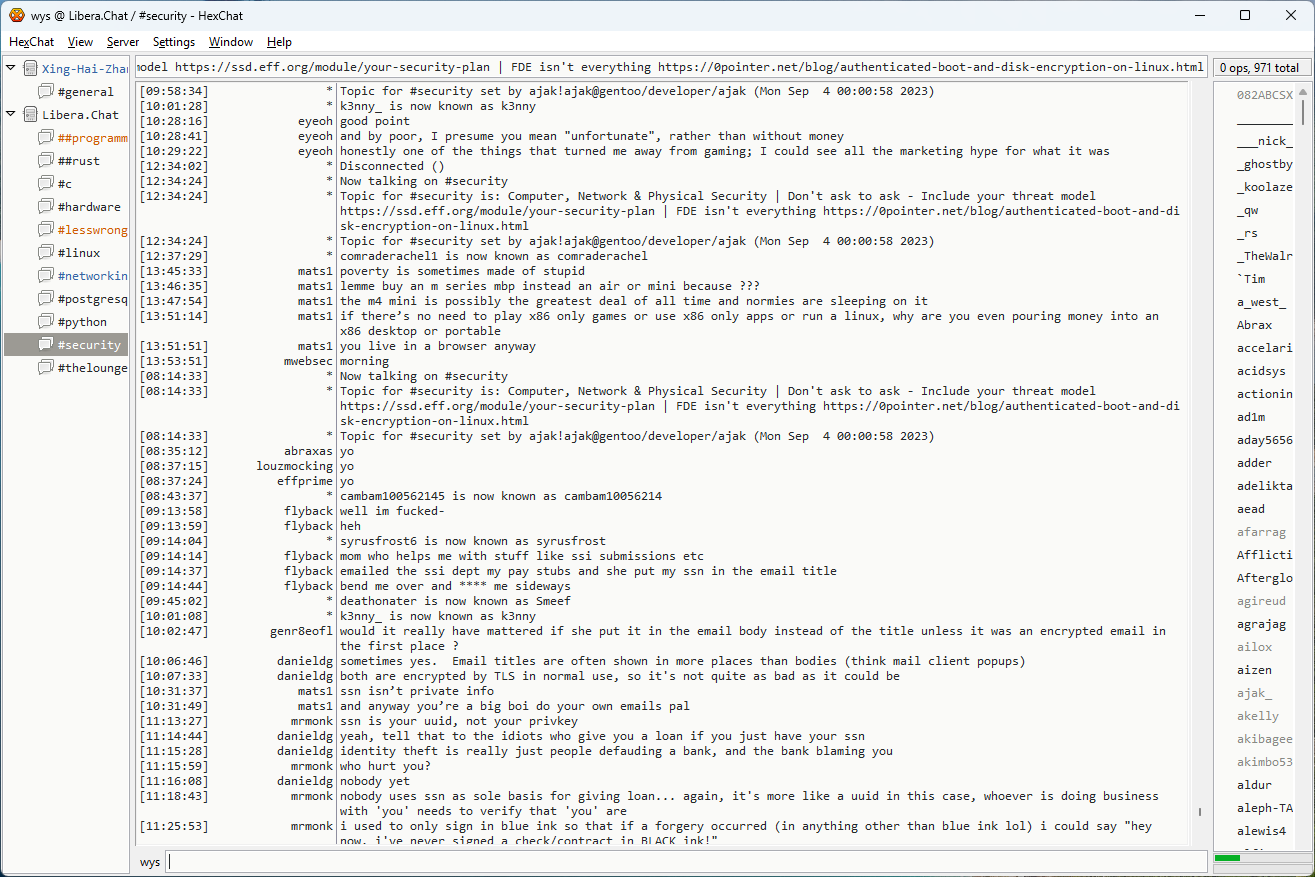Viewport: 1315px width, 877px height.
Task: Select user accelari in the user list
Action: coord(1264,348)
